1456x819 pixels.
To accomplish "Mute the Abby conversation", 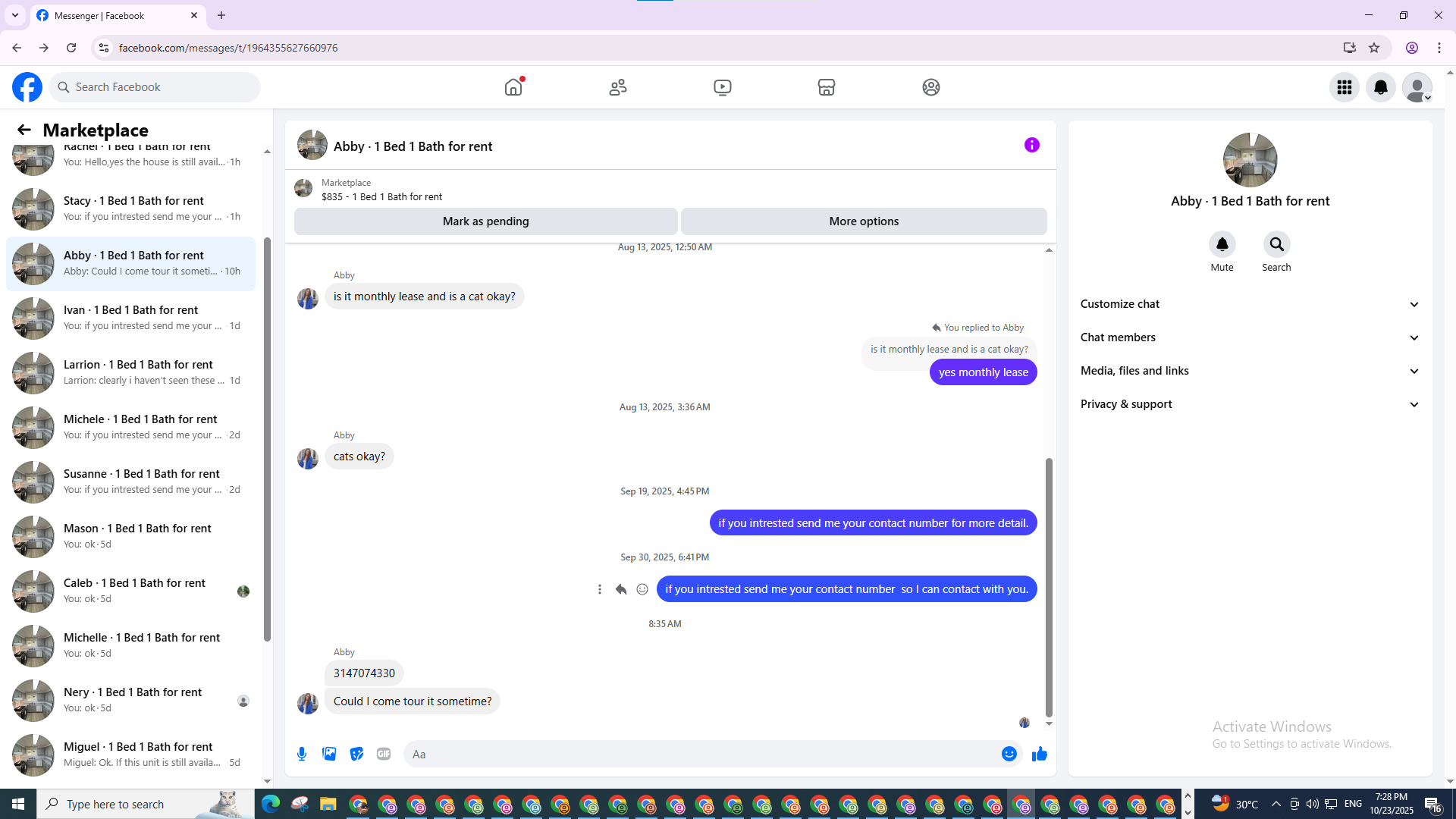I will pos(1222,245).
